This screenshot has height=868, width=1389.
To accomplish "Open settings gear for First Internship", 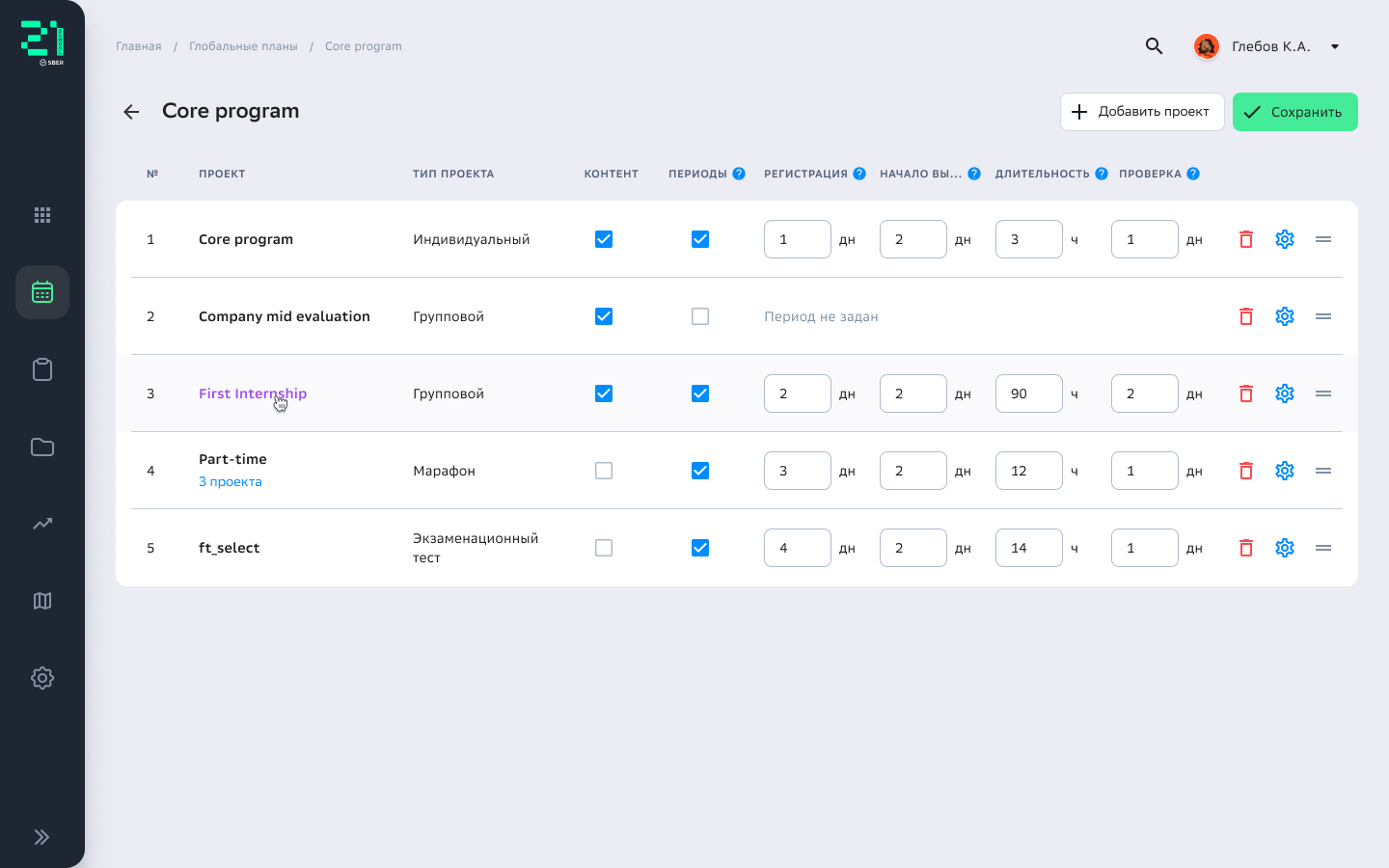I will point(1285,393).
